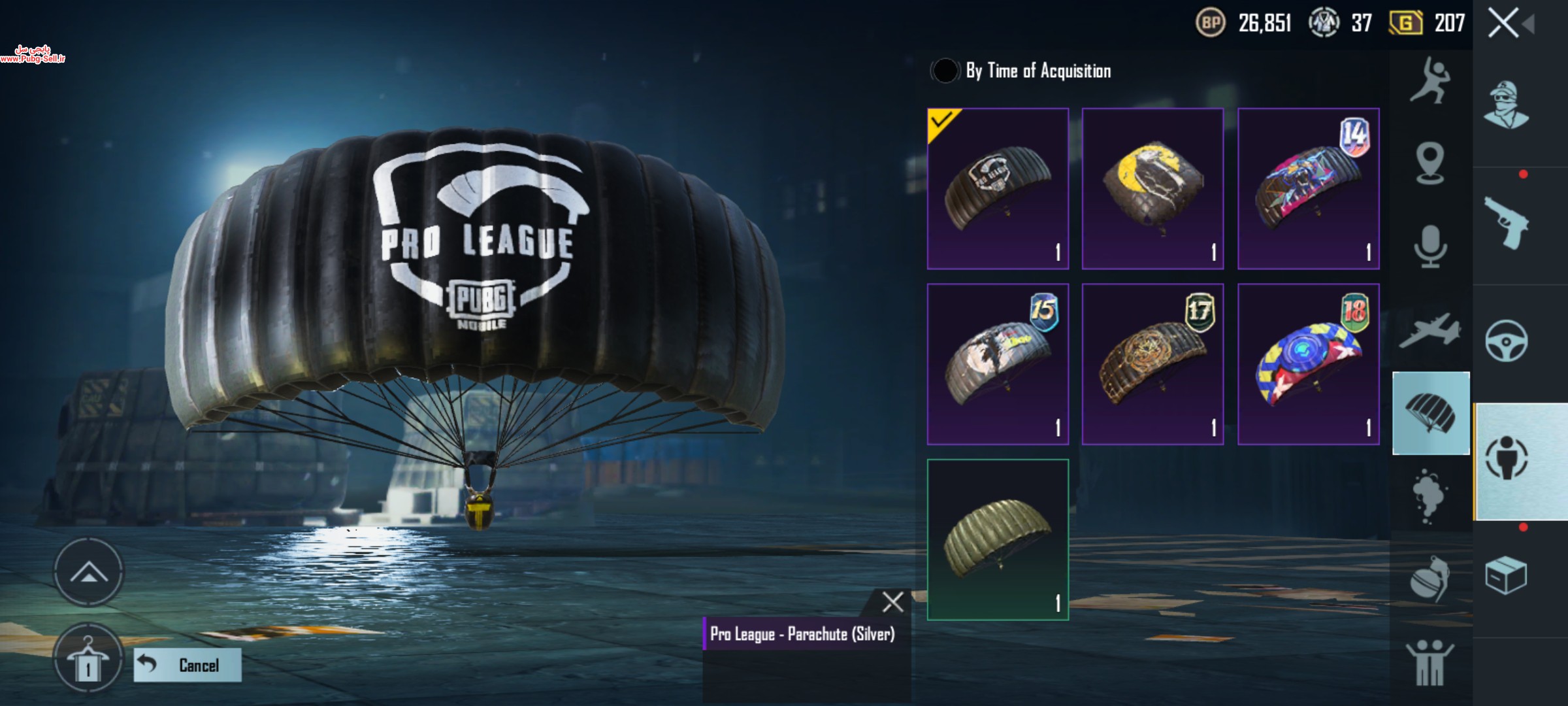Select the location marker category icon
This screenshot has width=1568, height=706.
[1430, 163]
